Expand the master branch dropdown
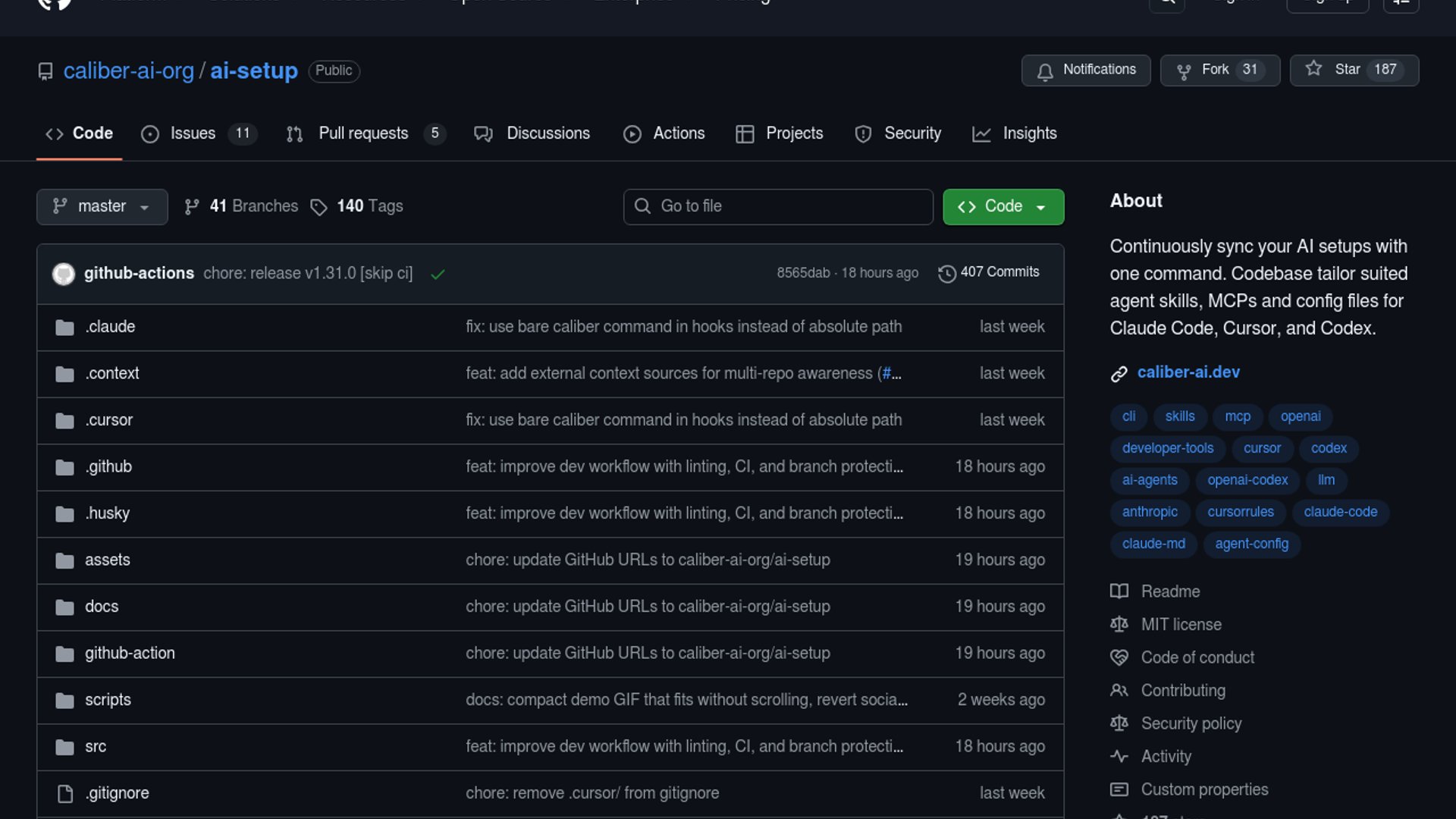 tap(102, 207)
